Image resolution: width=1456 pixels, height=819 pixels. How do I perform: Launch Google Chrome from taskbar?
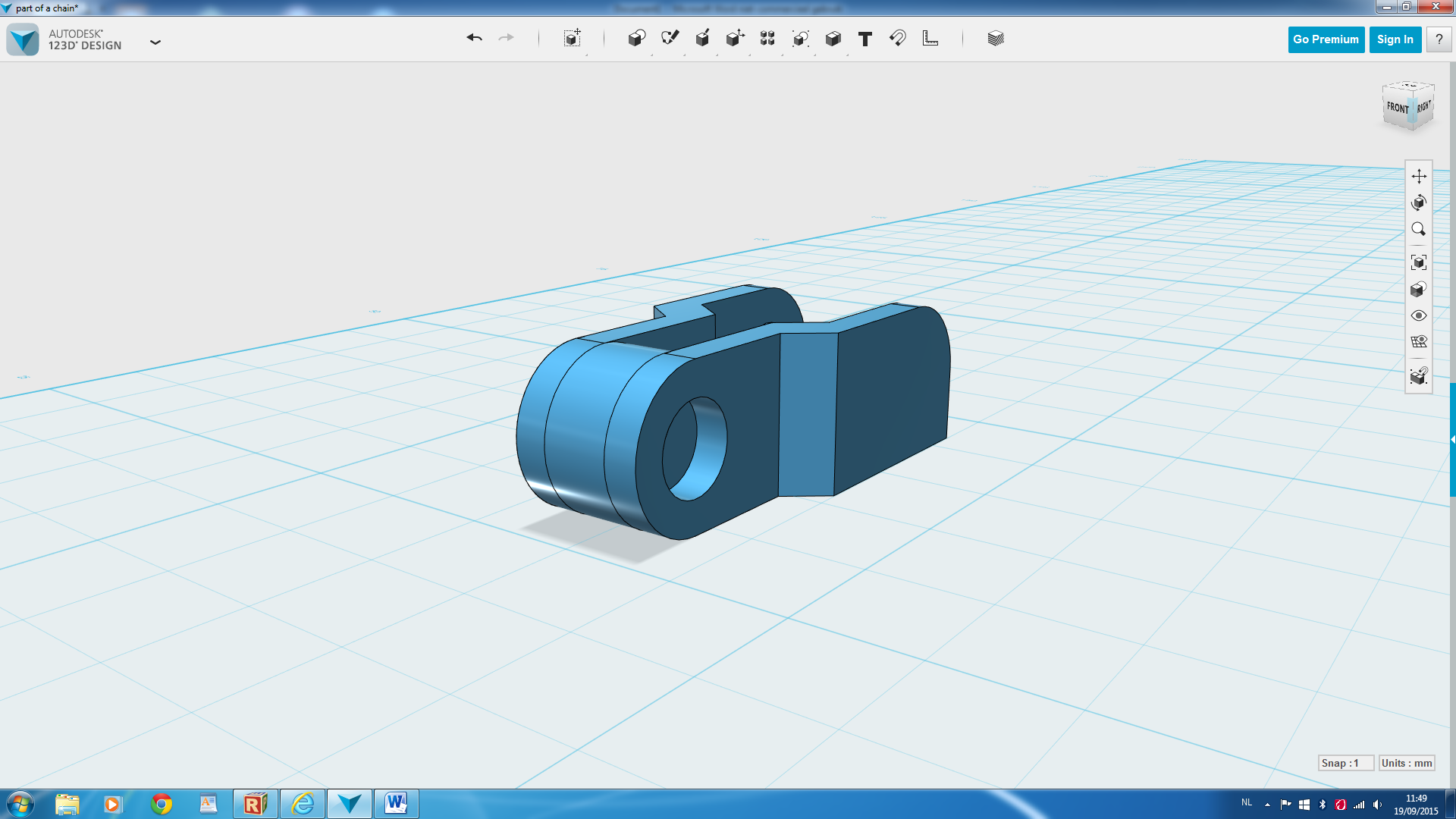tap(162, 804)
